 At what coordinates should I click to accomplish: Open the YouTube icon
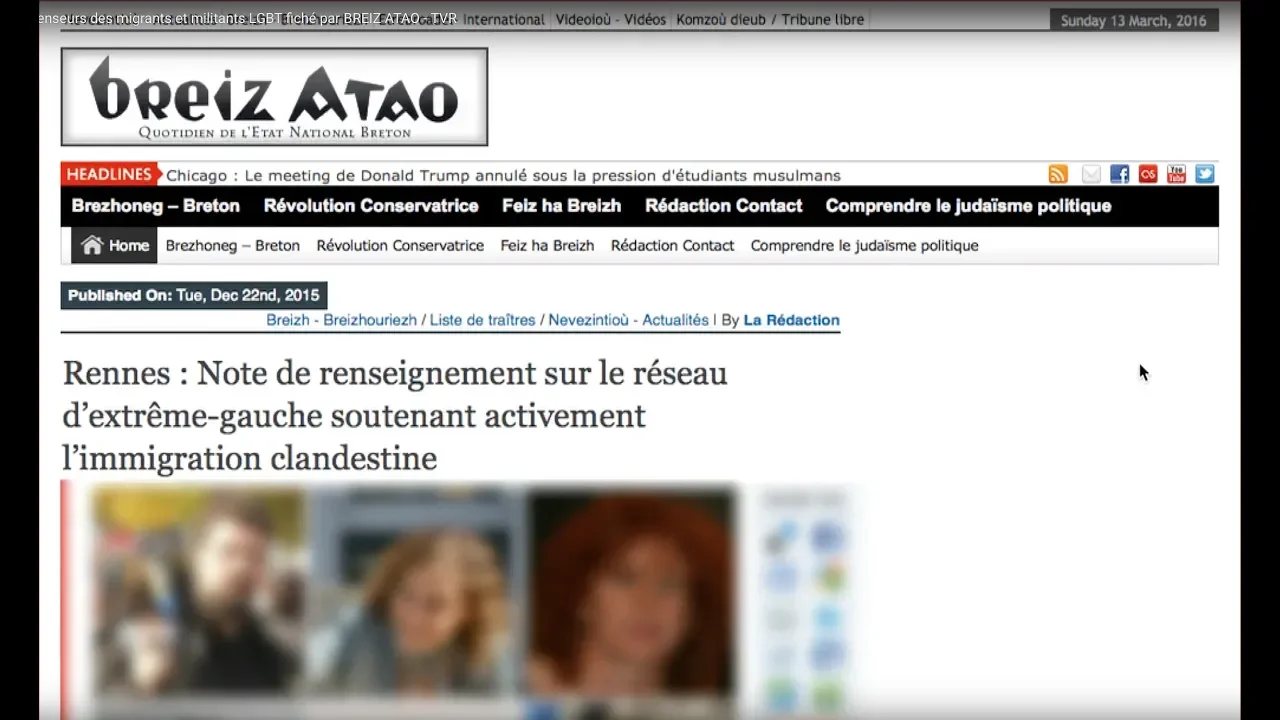click(x=1176, y=174)
